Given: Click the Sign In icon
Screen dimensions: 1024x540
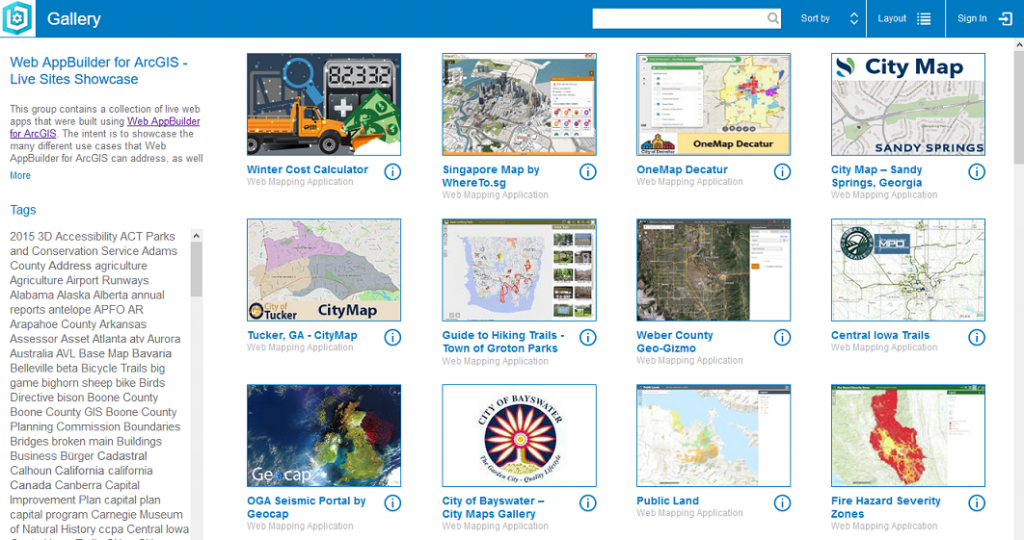Looking at the screenshot, I should click(x=1005, y=18).
